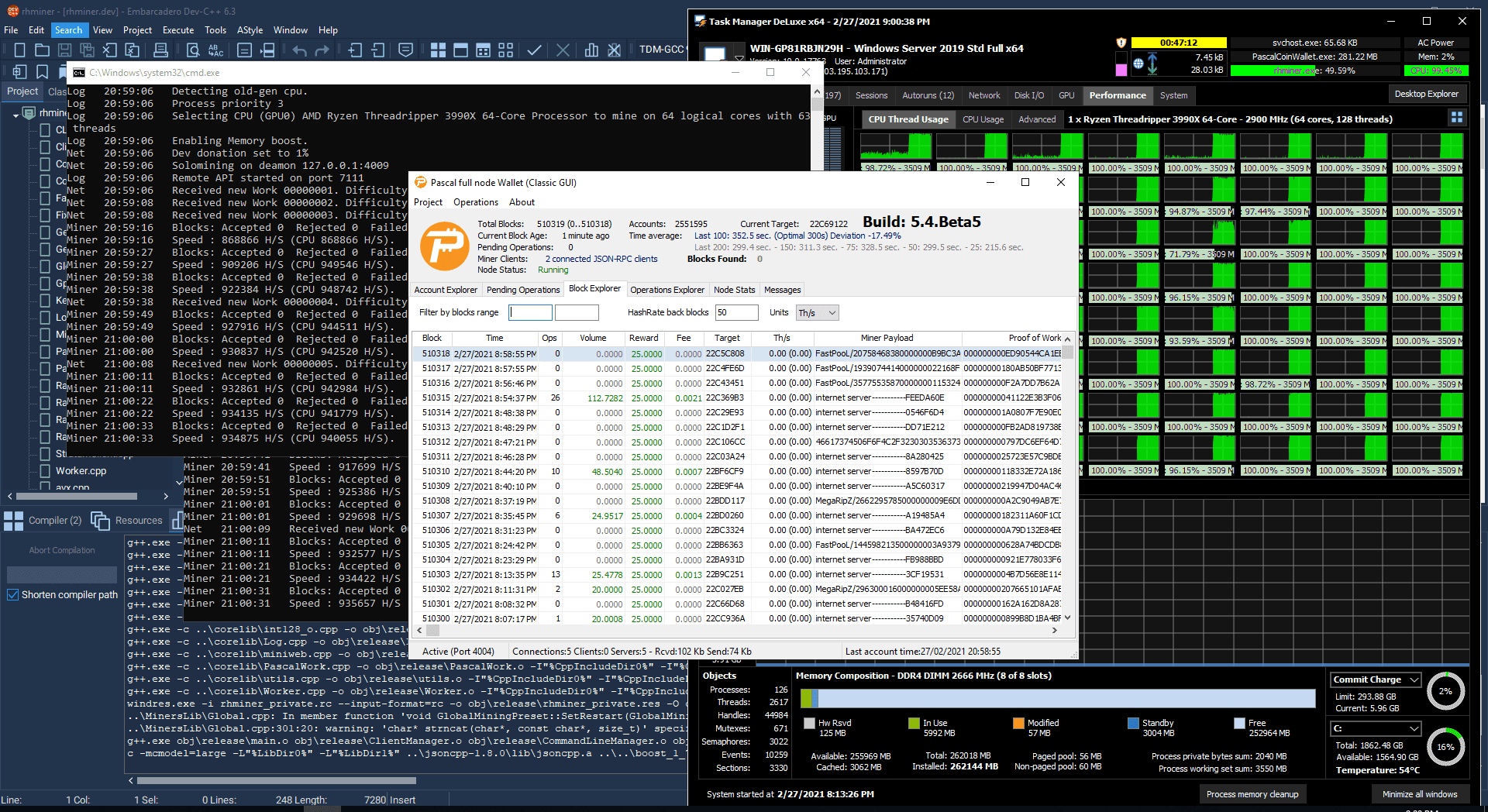Screen dimensions: 1488x812
Task: Click the Desktop Explorer button
Action: [x=1426, y=94]
